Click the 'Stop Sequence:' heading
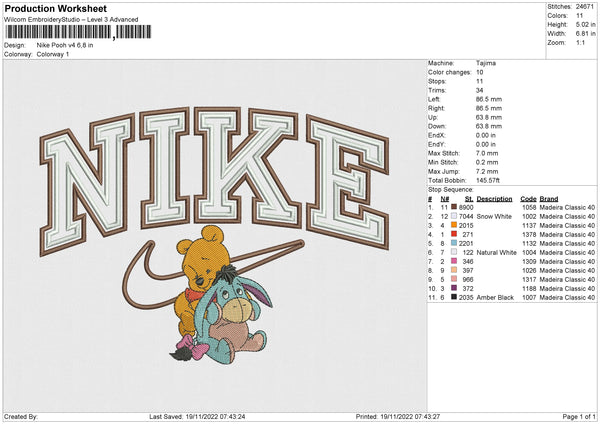The width and height of the screenshot is (600, 424). [x=451, y=189]
